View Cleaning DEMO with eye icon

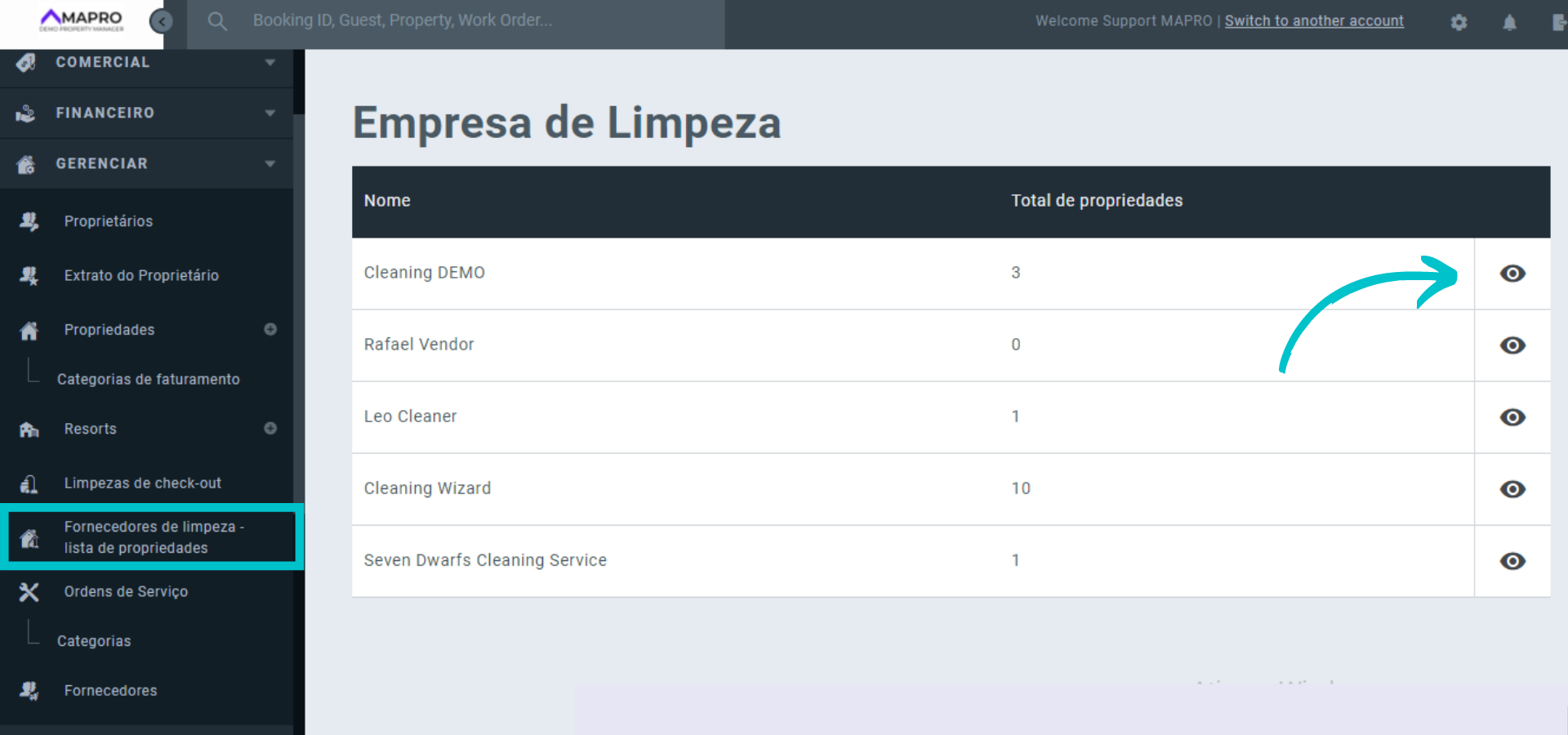pos(1512,274)
